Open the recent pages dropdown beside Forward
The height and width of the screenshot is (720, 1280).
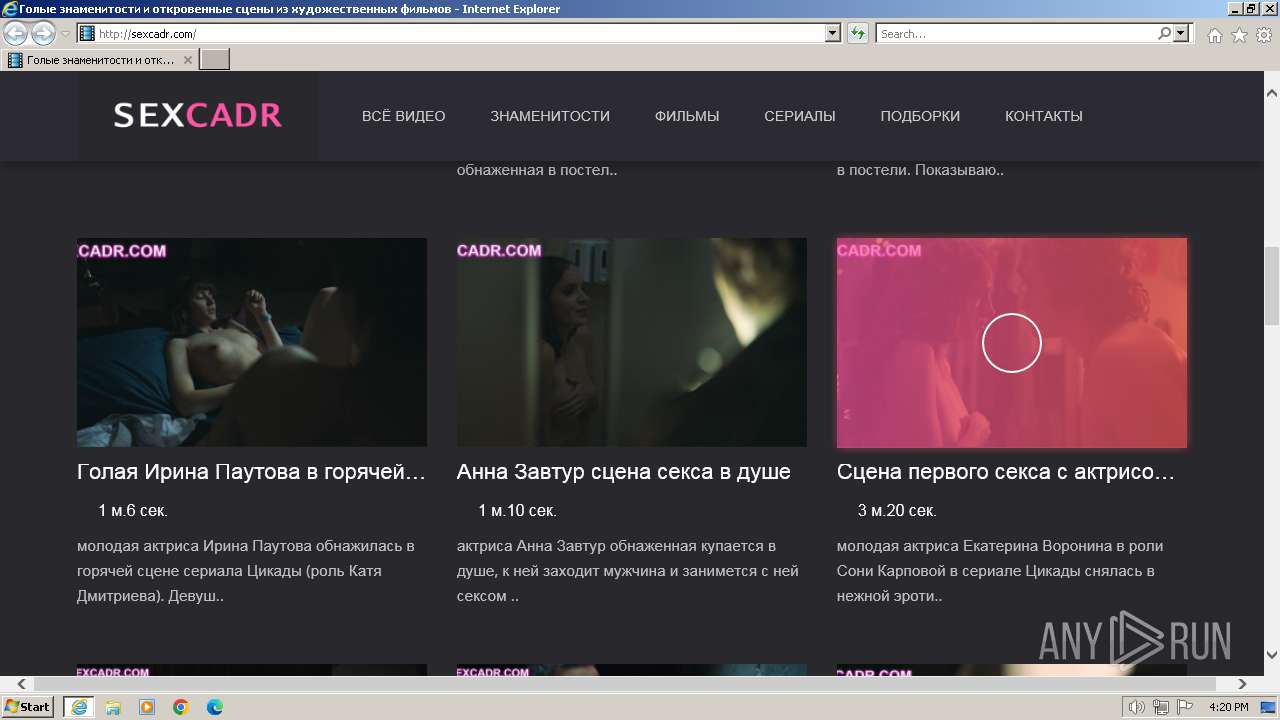coord(65,34)
